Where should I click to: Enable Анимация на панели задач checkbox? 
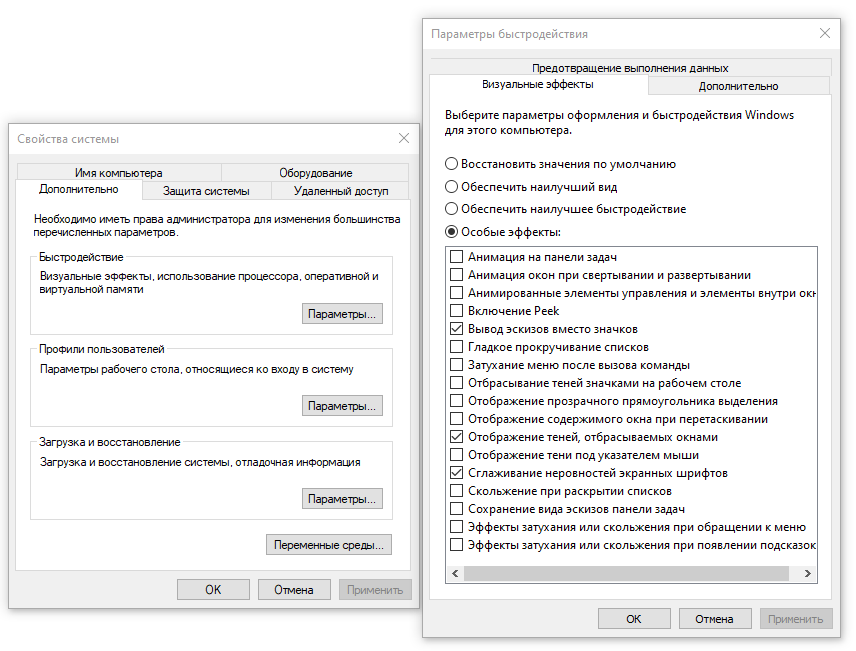click(457, 257)
